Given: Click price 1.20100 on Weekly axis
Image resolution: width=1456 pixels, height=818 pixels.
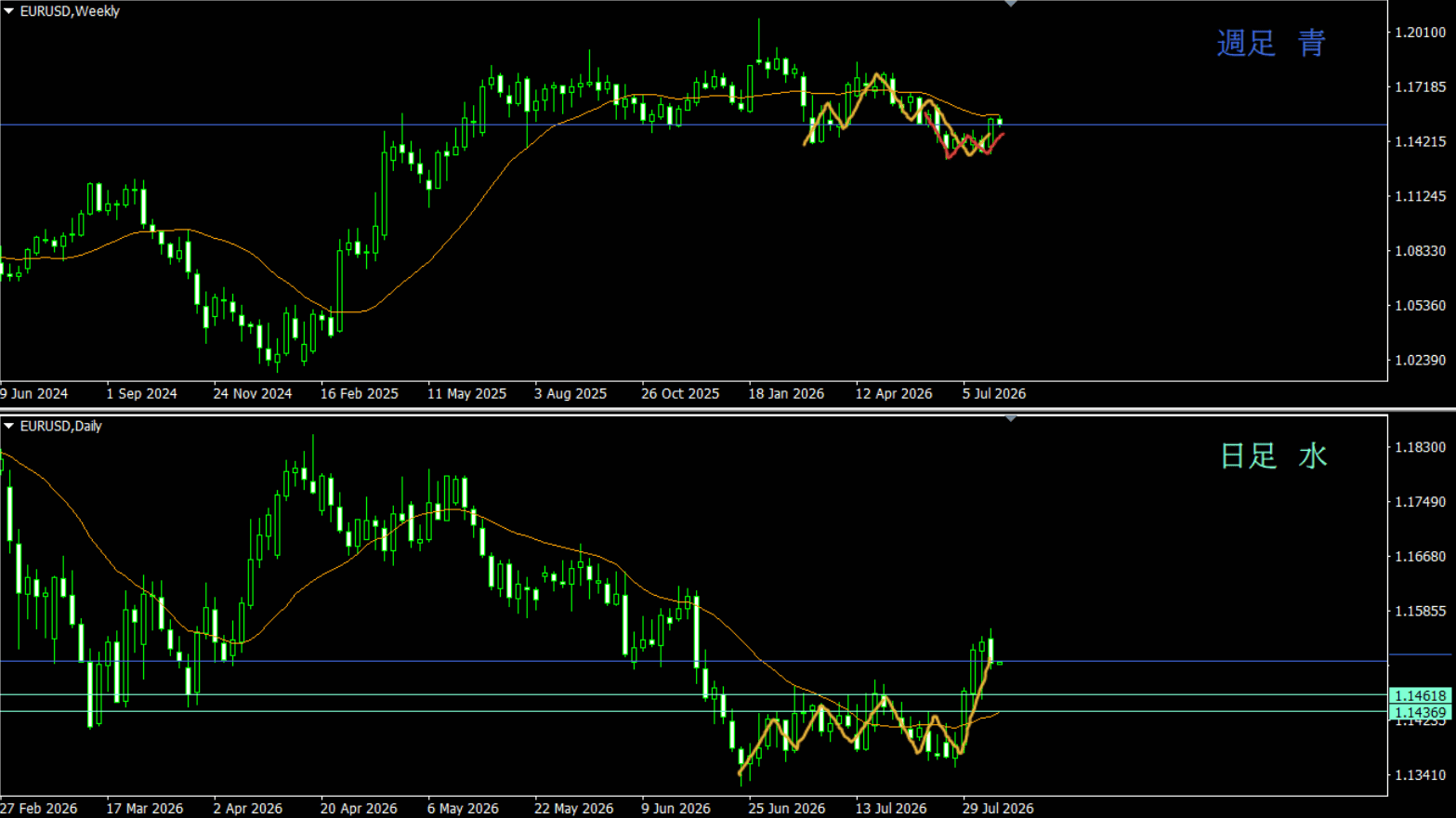Looking at the screenshot, I should click(1421, 33).
